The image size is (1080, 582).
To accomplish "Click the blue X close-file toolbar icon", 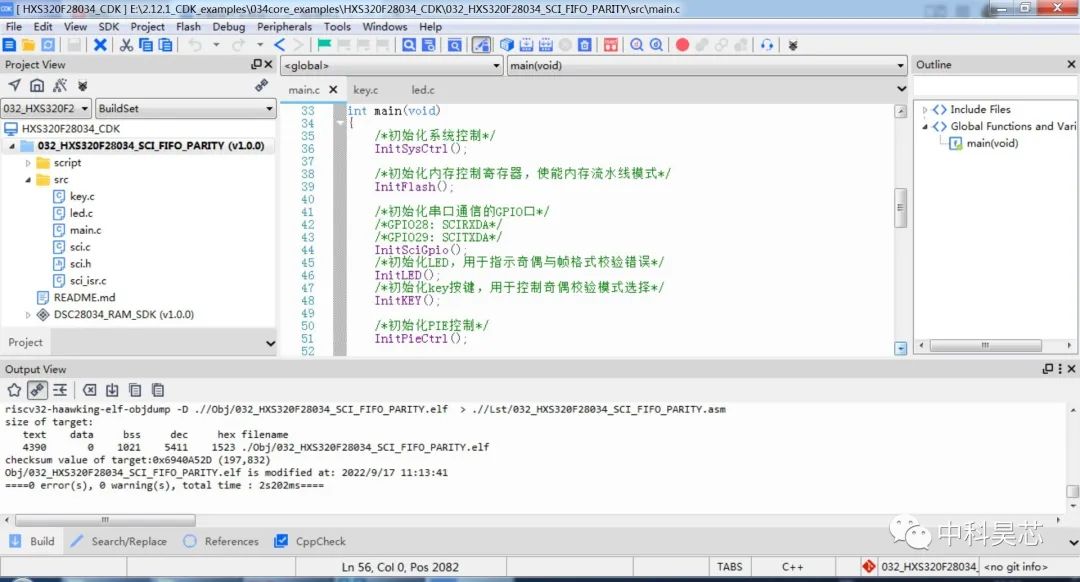I will pos(101,45).
